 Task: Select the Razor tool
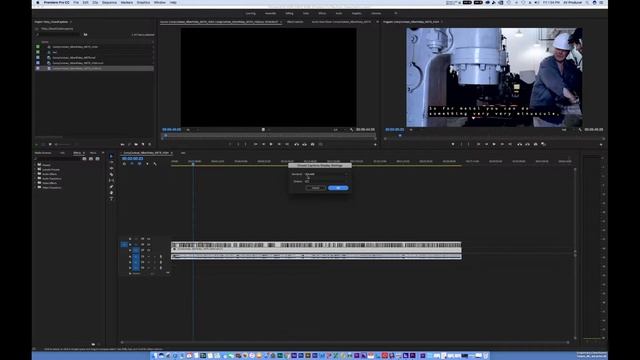tap(111, 174)
